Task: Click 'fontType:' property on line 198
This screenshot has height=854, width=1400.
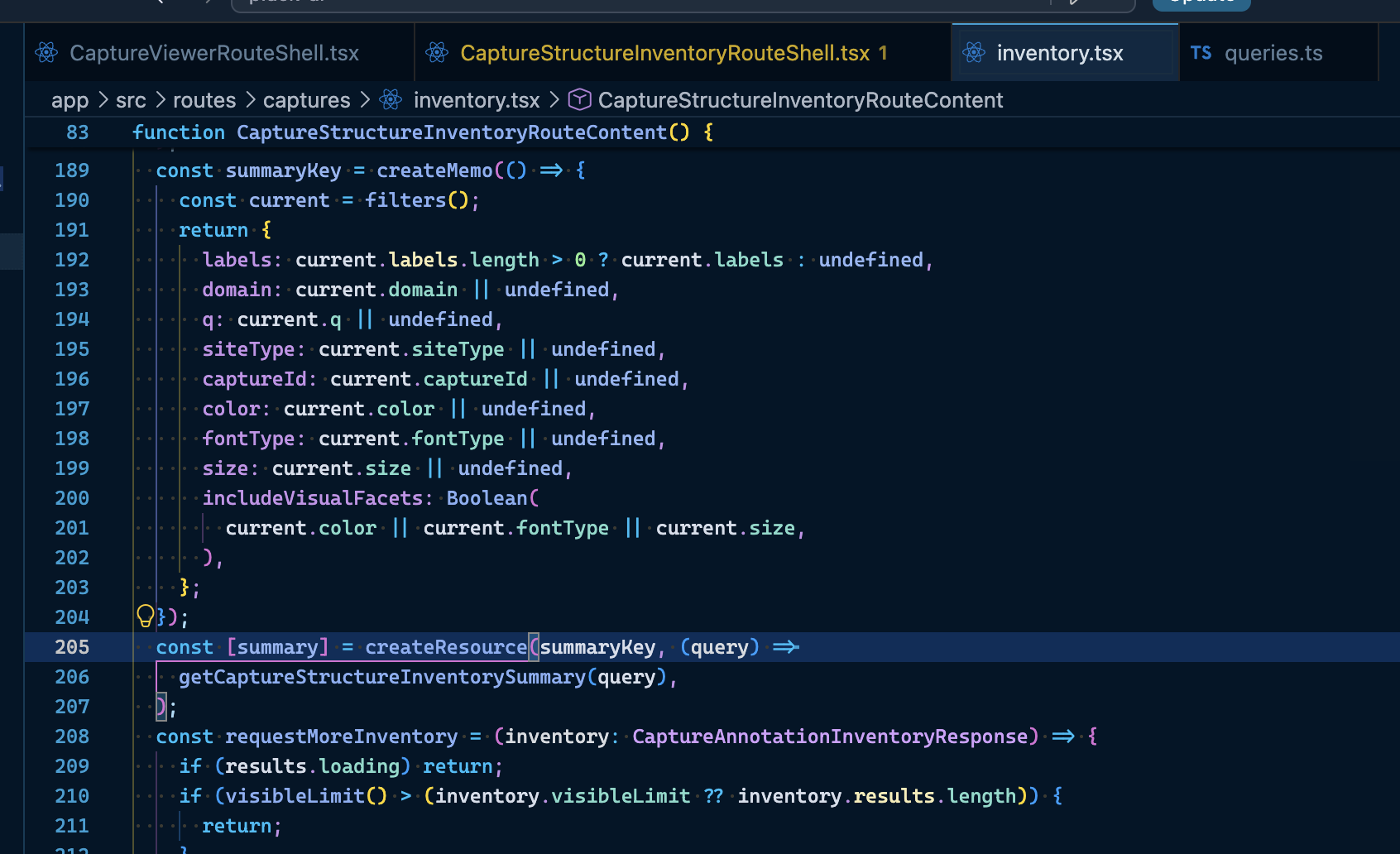Action: coord(254,439)
